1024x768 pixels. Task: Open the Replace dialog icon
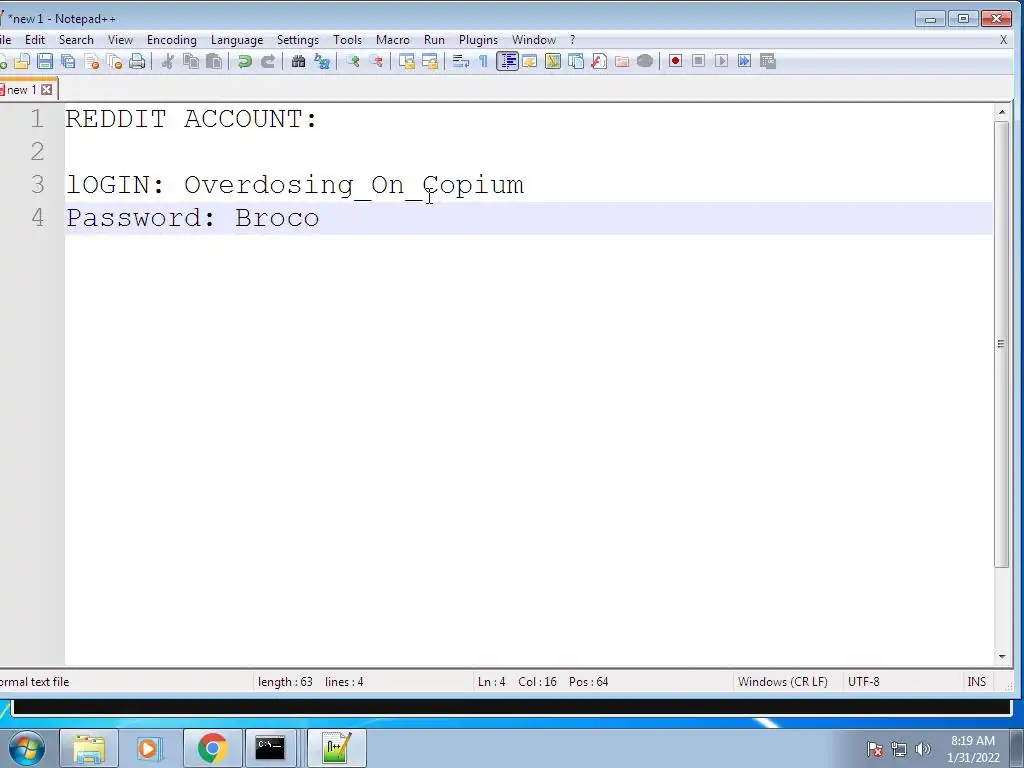point(322,61)
